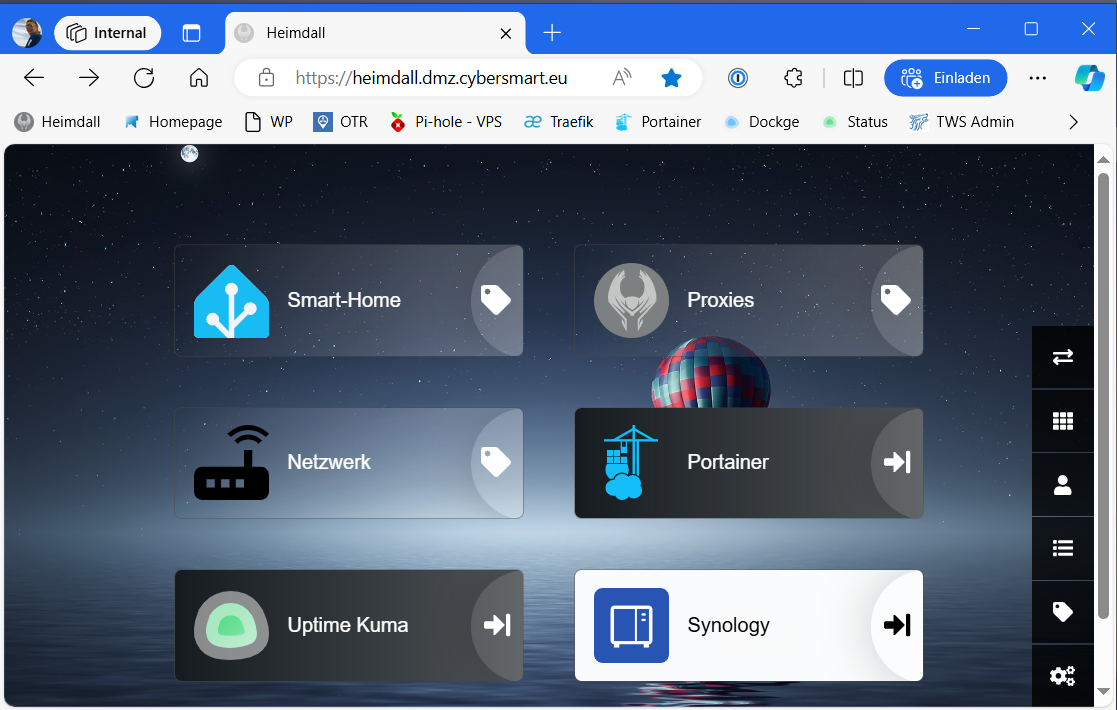Open the Smart-Home tag tile

[x=349, y=301]
